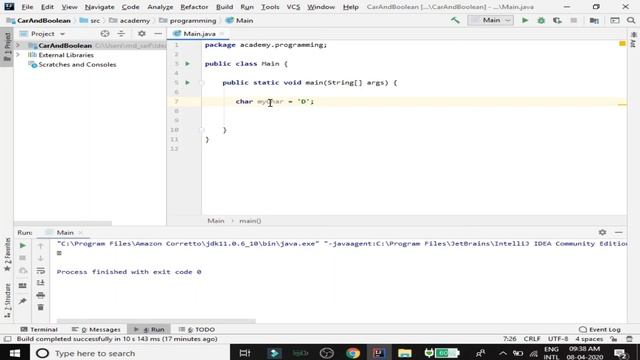Open Project Structure icon in toolbar
This screenshot has width=640, height=360.
(594, 20)
